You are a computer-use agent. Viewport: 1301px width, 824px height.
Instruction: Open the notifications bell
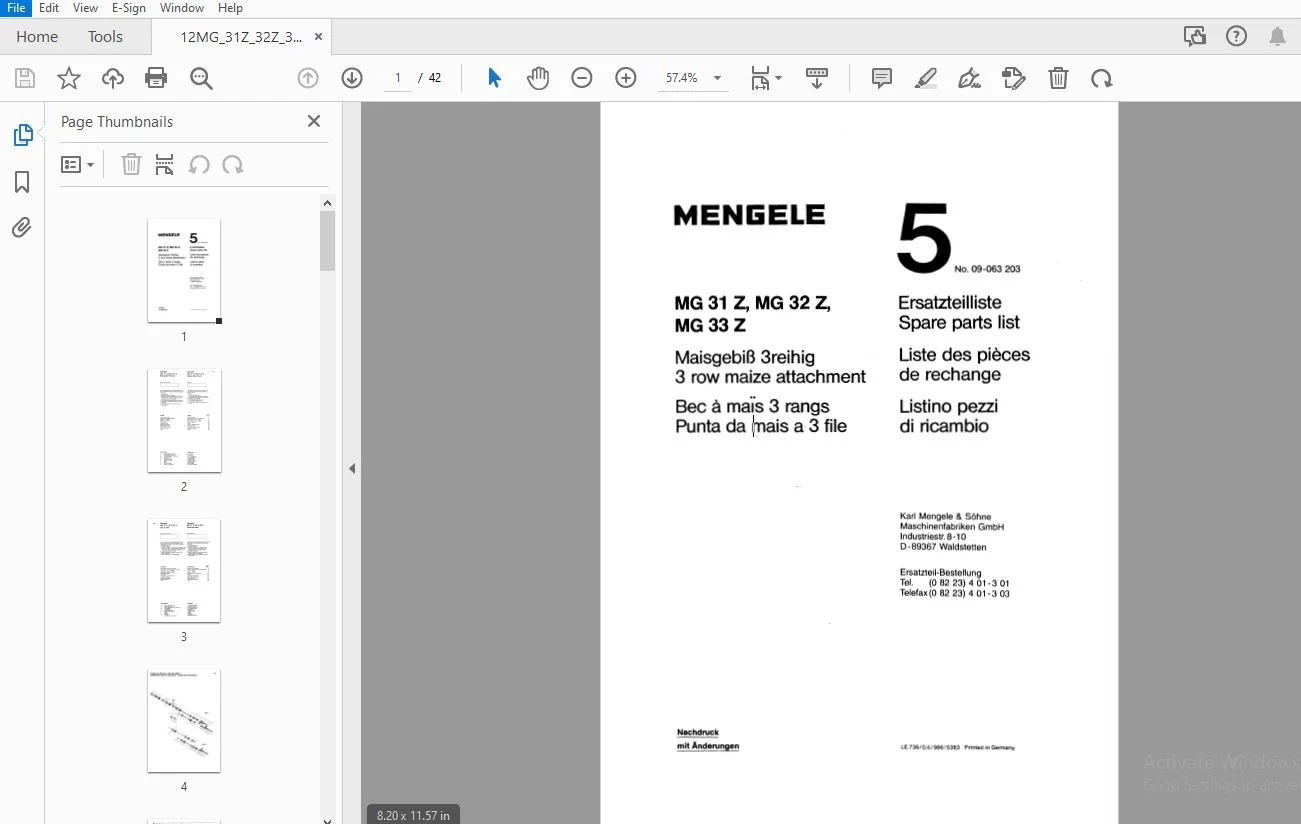(x=1278, y=37)
